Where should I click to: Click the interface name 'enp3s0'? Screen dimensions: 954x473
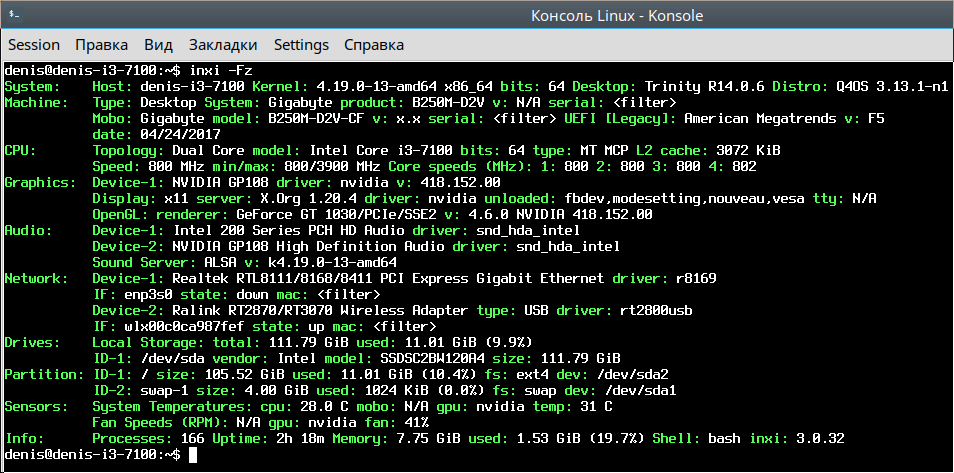[148, 294]
